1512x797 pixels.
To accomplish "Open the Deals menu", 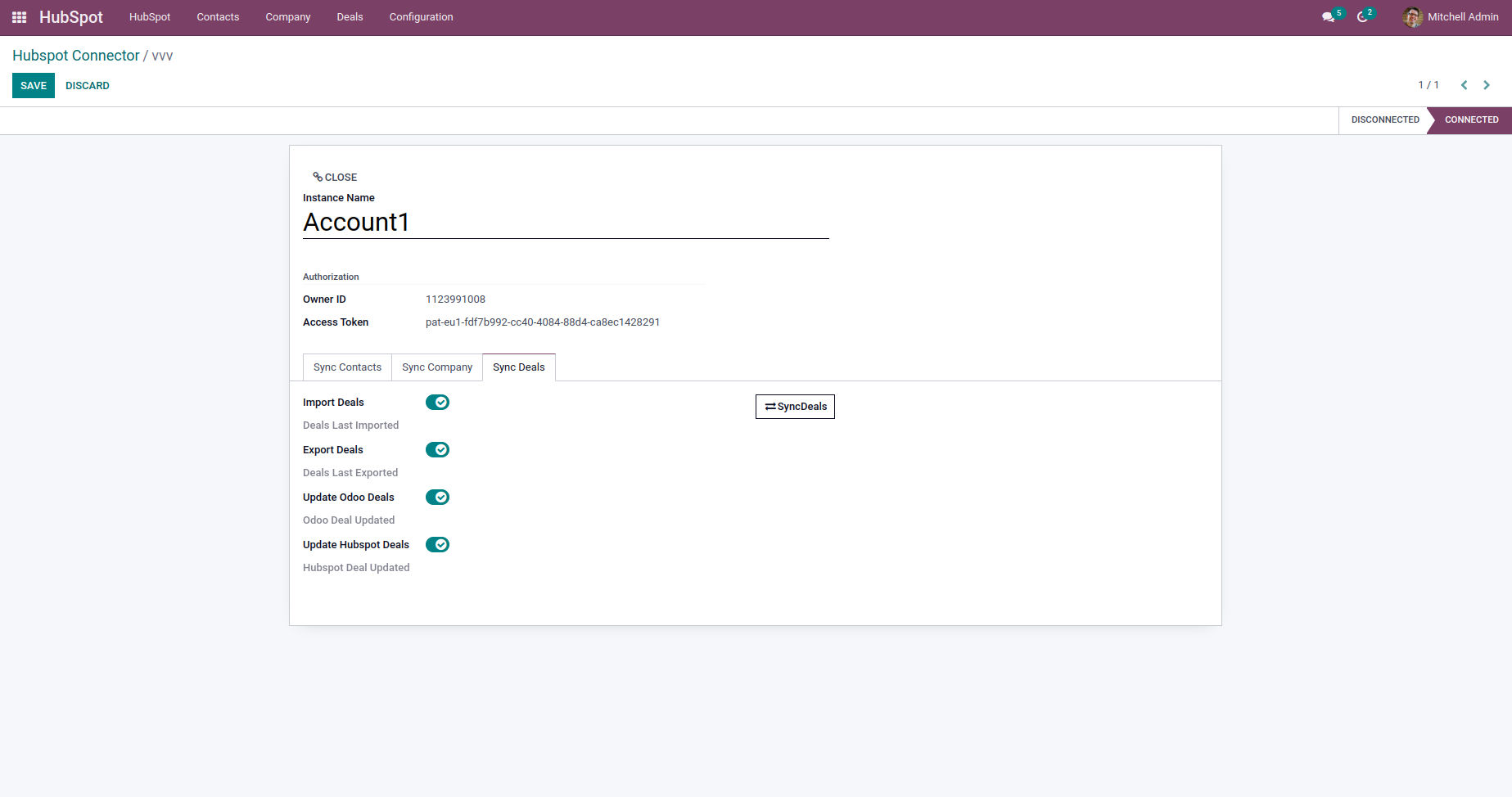I will 350,17.
